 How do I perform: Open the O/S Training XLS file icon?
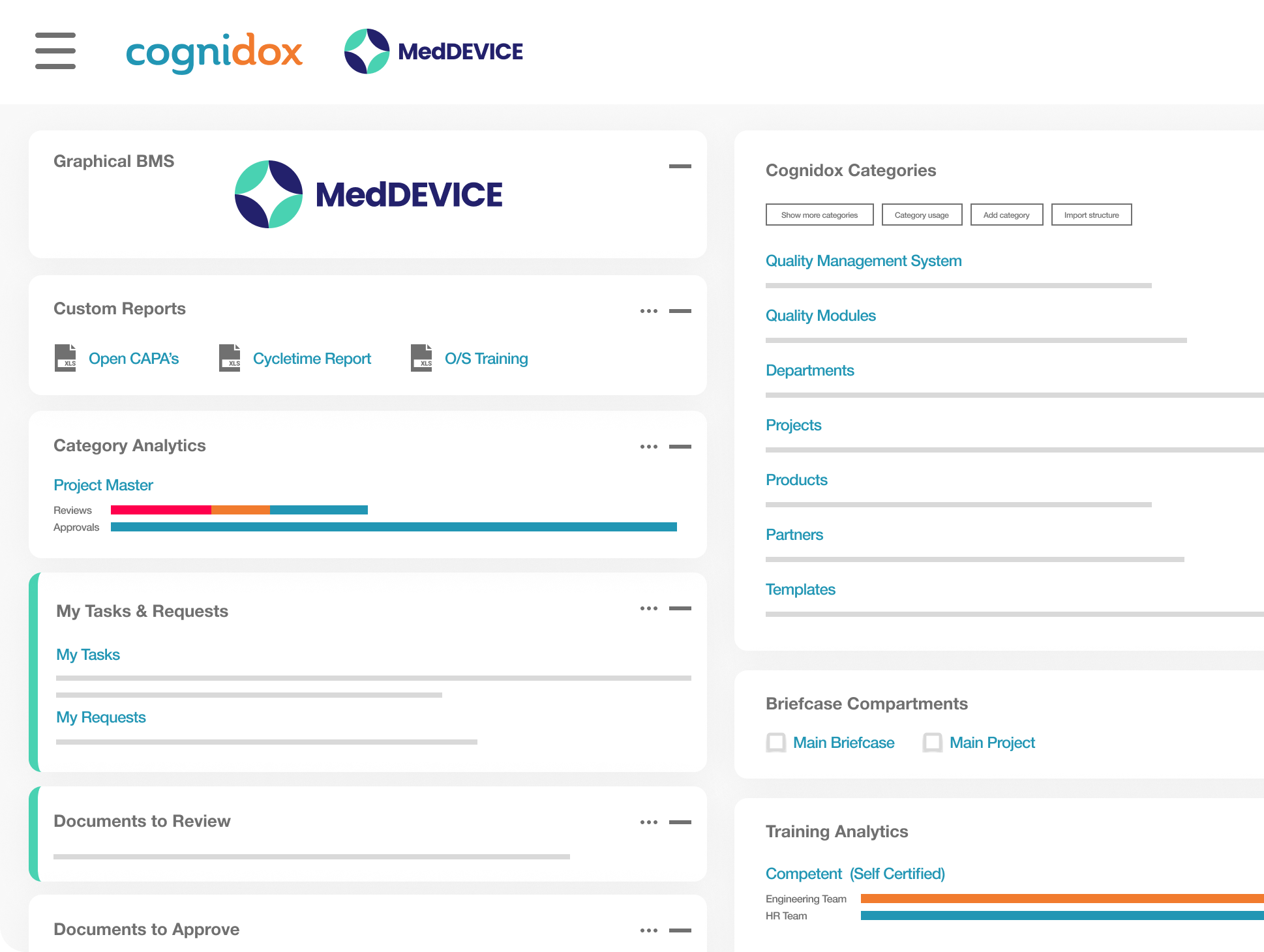tap(422, 358)
